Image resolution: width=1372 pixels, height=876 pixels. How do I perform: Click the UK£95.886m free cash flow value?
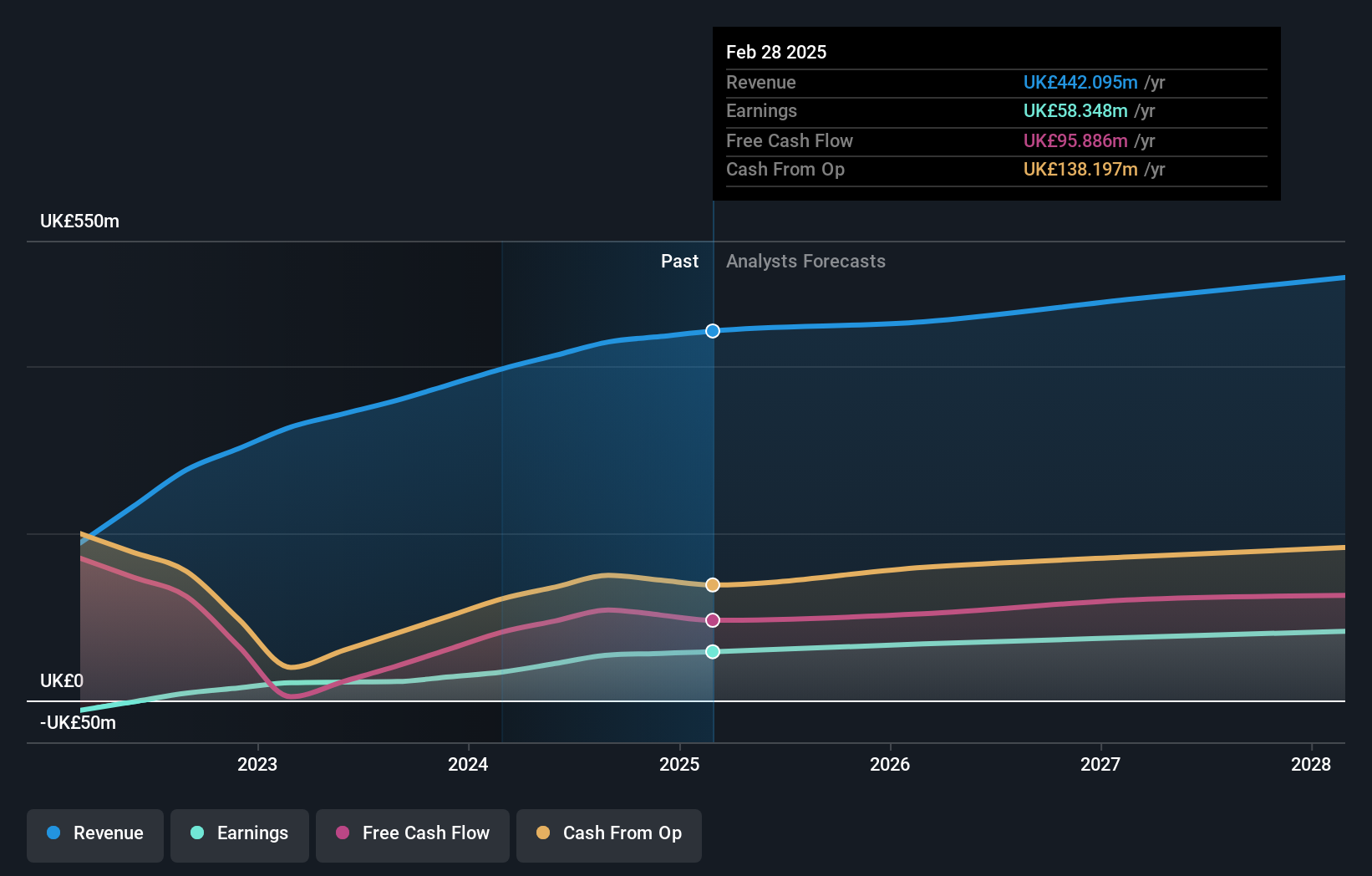(1075, 141)
